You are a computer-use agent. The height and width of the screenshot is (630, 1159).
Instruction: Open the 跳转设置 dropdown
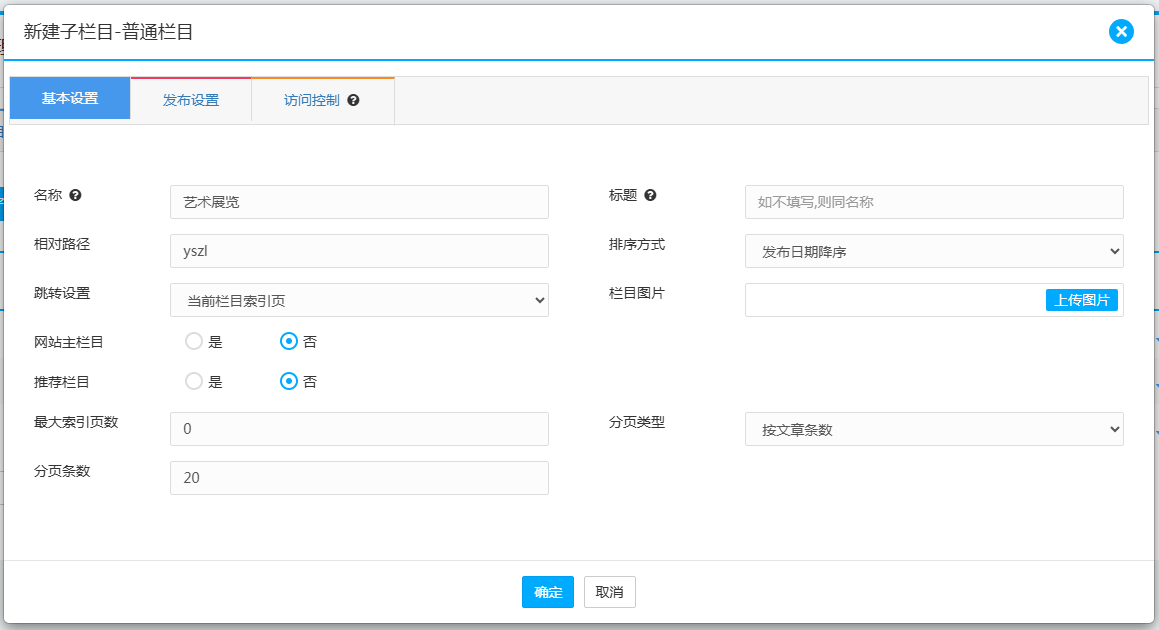coord(359,300)
